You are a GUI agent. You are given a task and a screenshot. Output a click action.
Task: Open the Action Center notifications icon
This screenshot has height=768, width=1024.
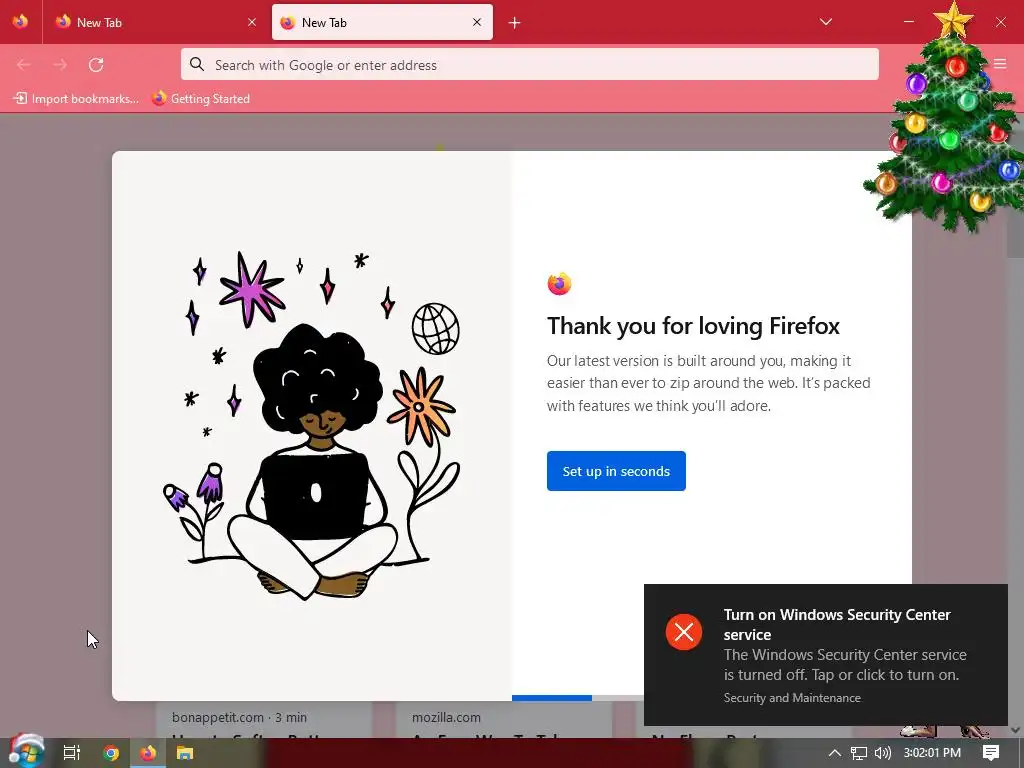[x=991, y=753]
